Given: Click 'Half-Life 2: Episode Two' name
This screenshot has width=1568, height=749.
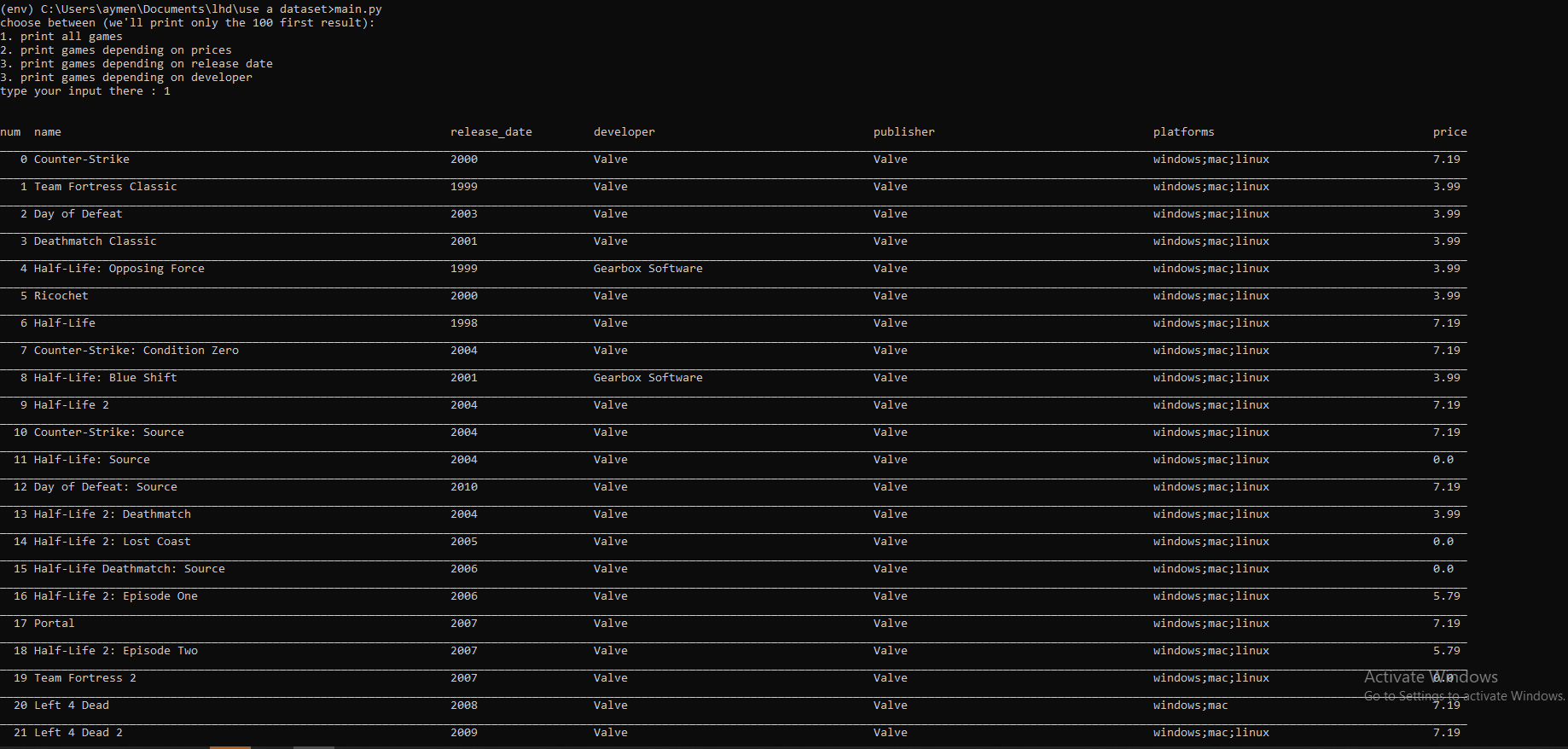Looking at the screenshot, I should click(116, 651).
